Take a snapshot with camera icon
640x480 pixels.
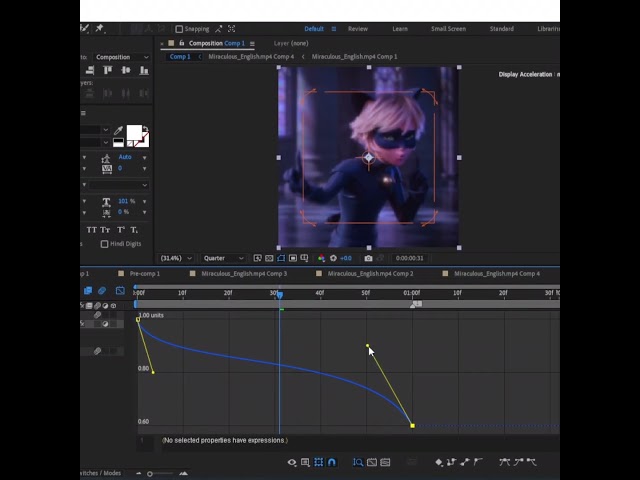point(368,258)
